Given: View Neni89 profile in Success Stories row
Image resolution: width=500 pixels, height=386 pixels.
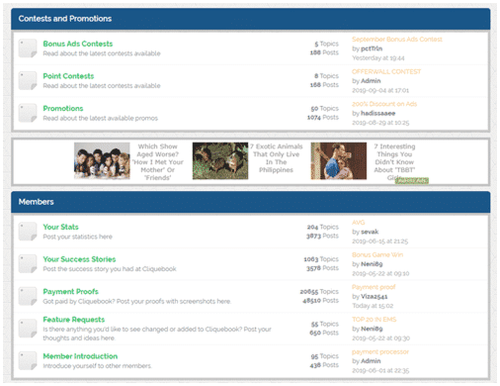Looking at the screenshot, I should click(x=372, y=264).
